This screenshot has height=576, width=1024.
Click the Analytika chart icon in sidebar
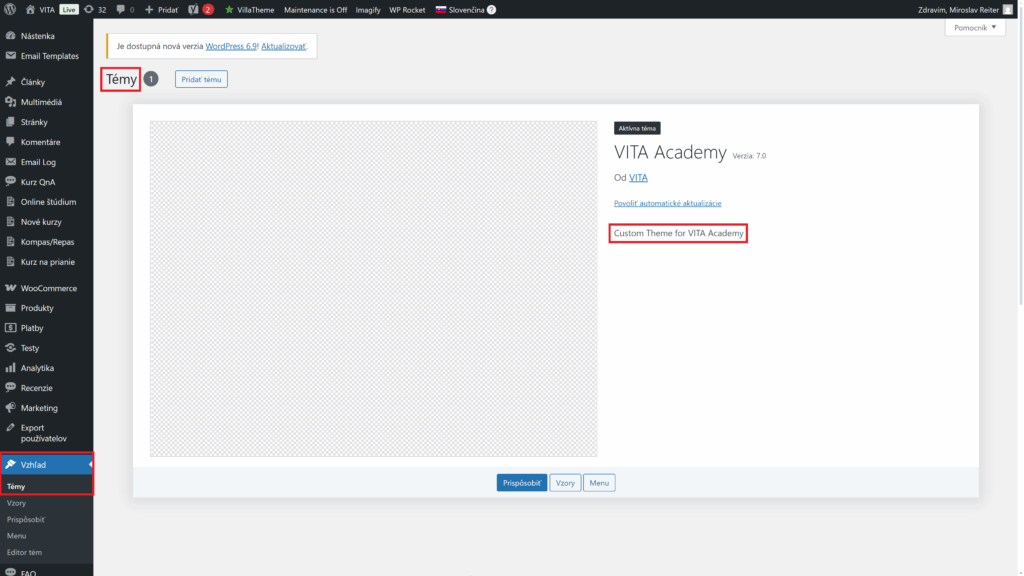pos(11,367)
